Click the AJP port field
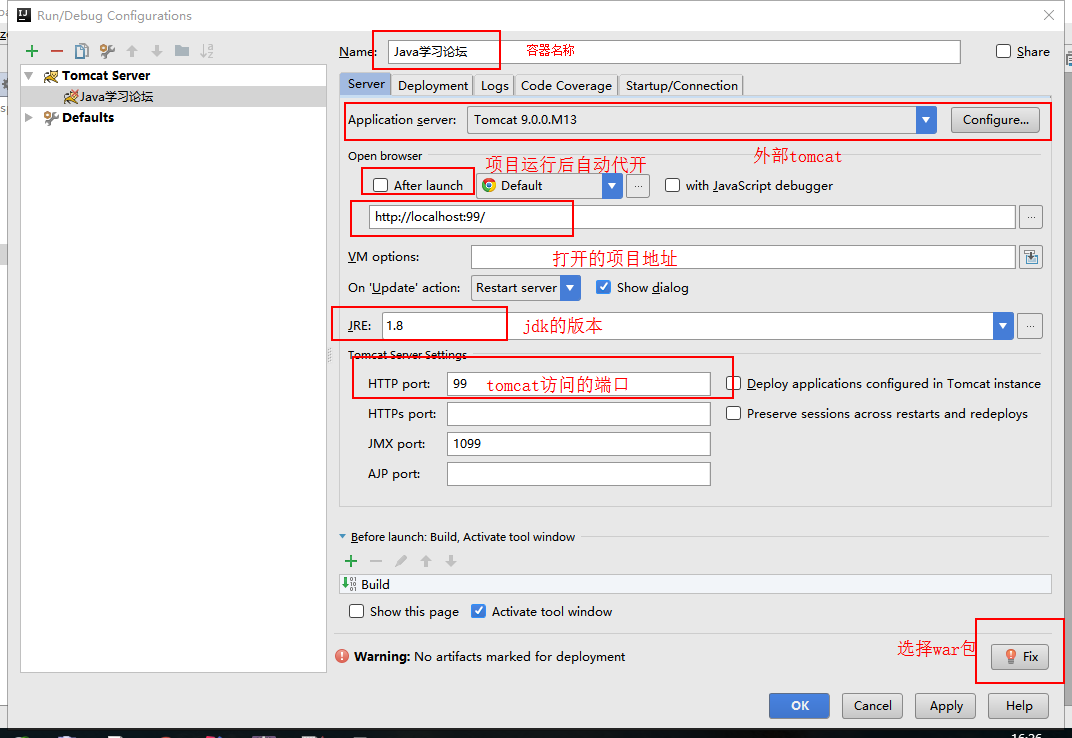This screenshot has height=738, width=1072. tap(578, 474)
